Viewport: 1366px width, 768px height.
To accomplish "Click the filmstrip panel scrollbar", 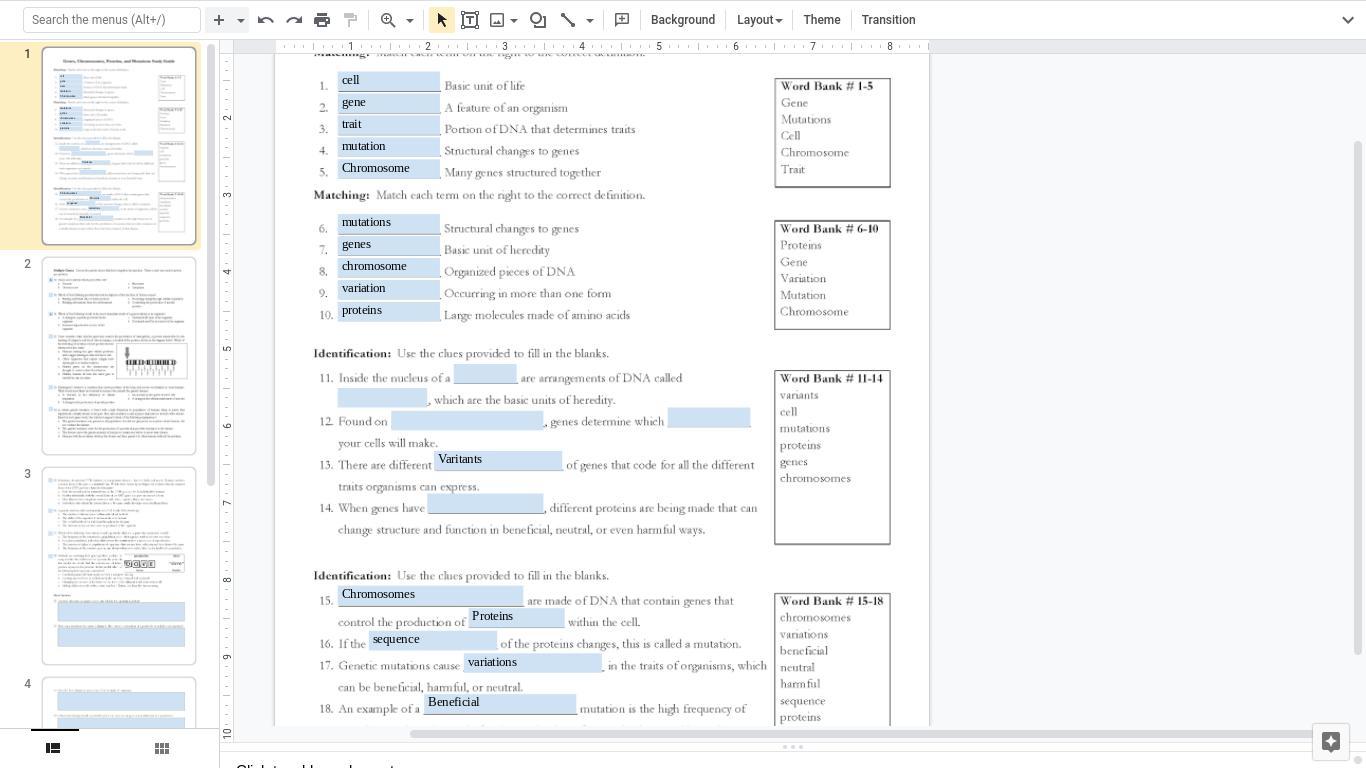I will (x=211, y=266).
